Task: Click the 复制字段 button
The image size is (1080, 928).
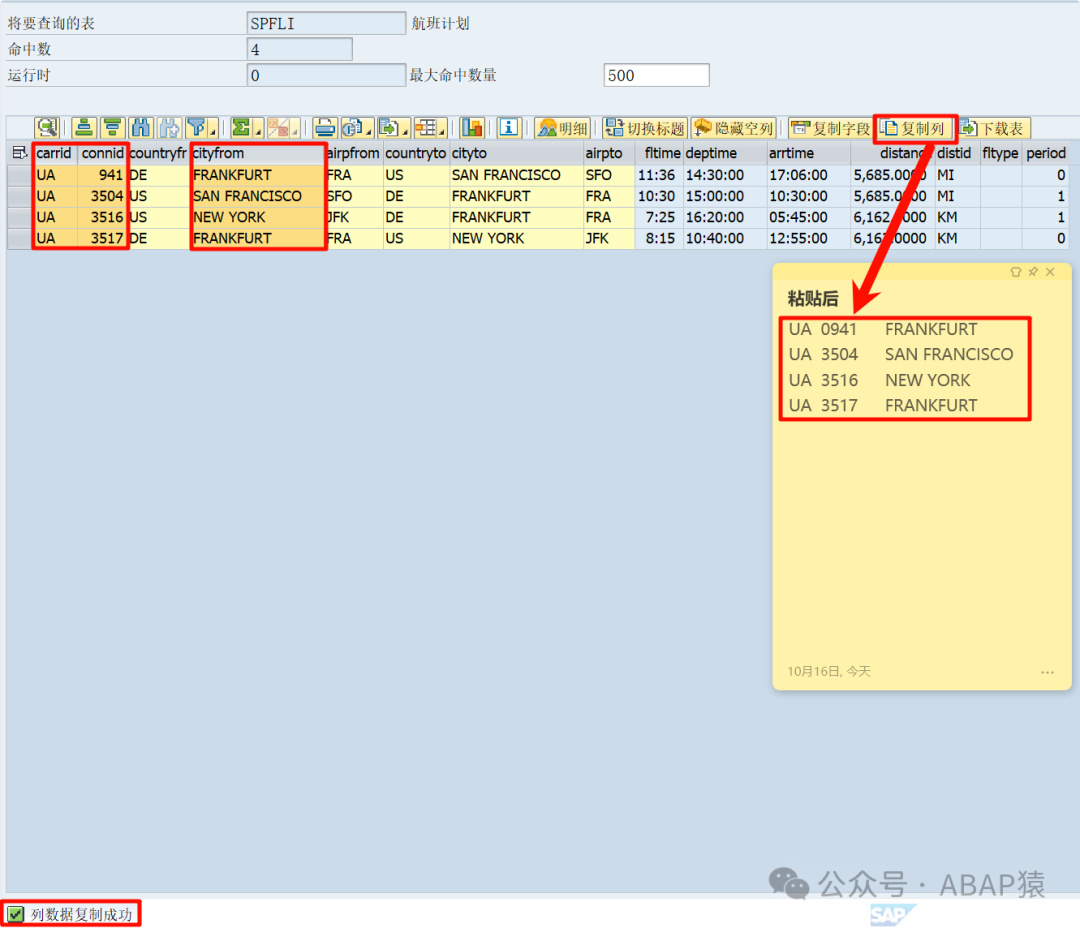Action: click(x=831, y=128)
